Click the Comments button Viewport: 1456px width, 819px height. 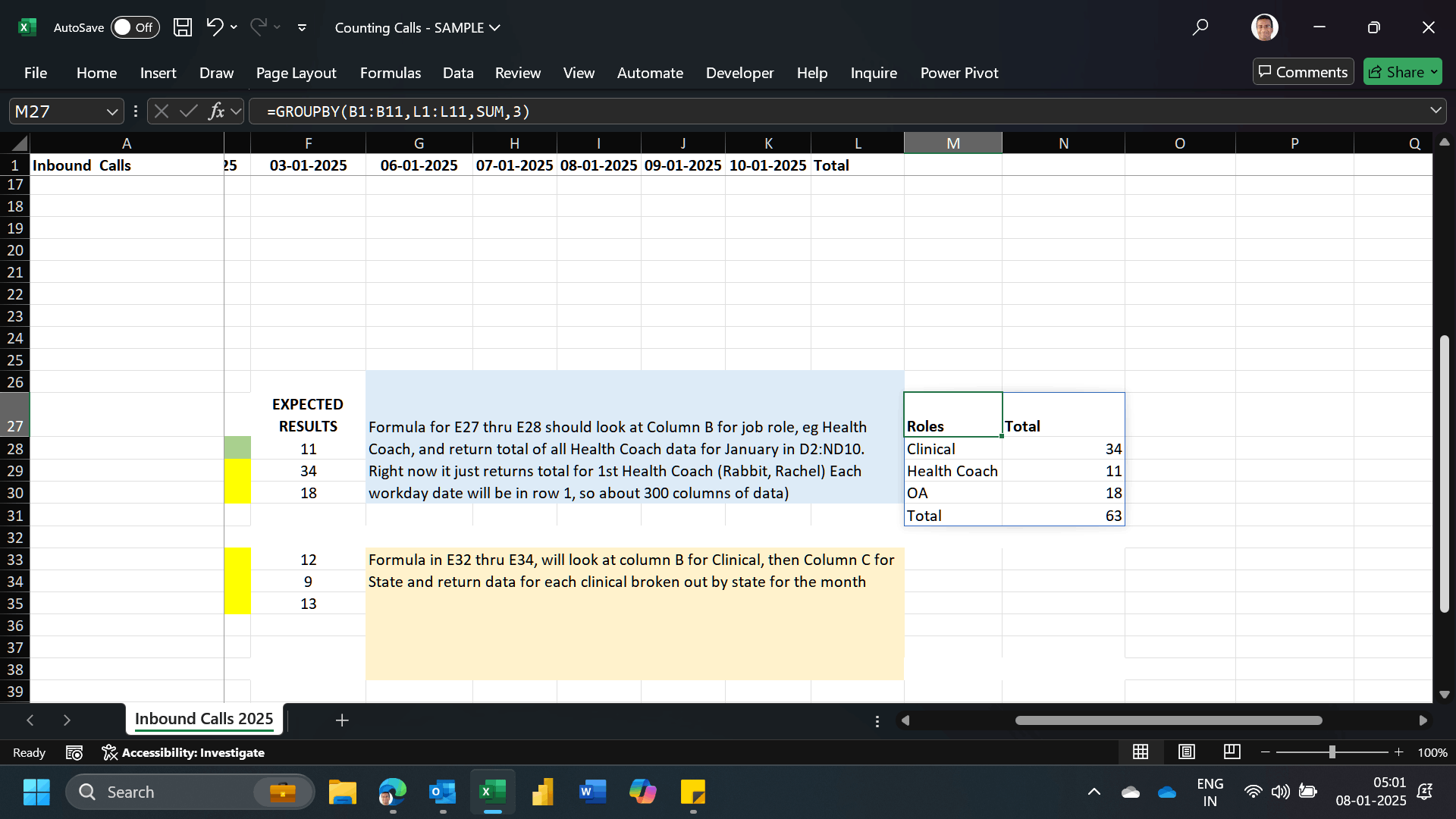tap(1303, 72)
